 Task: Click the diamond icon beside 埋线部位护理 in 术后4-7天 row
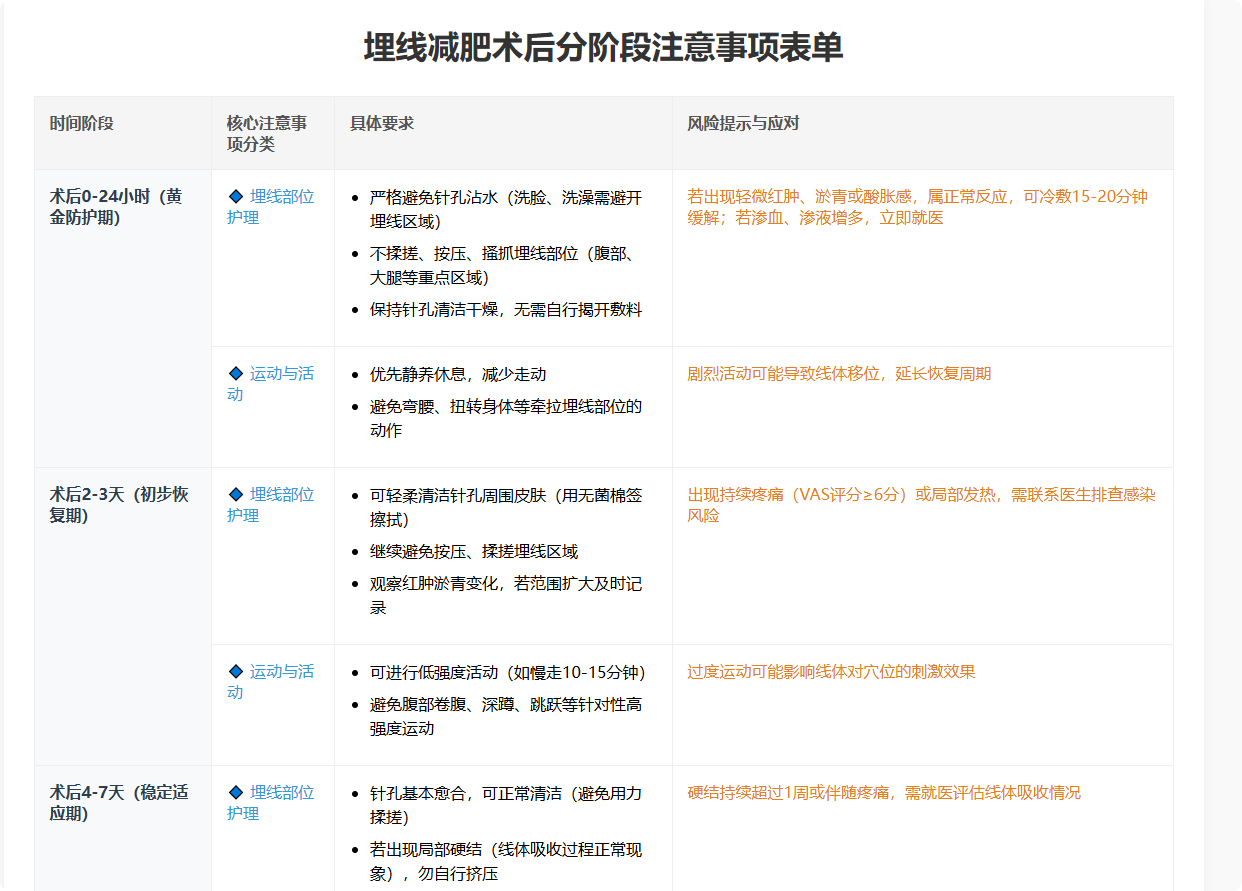pyautogui.click(x=236, y=792)
